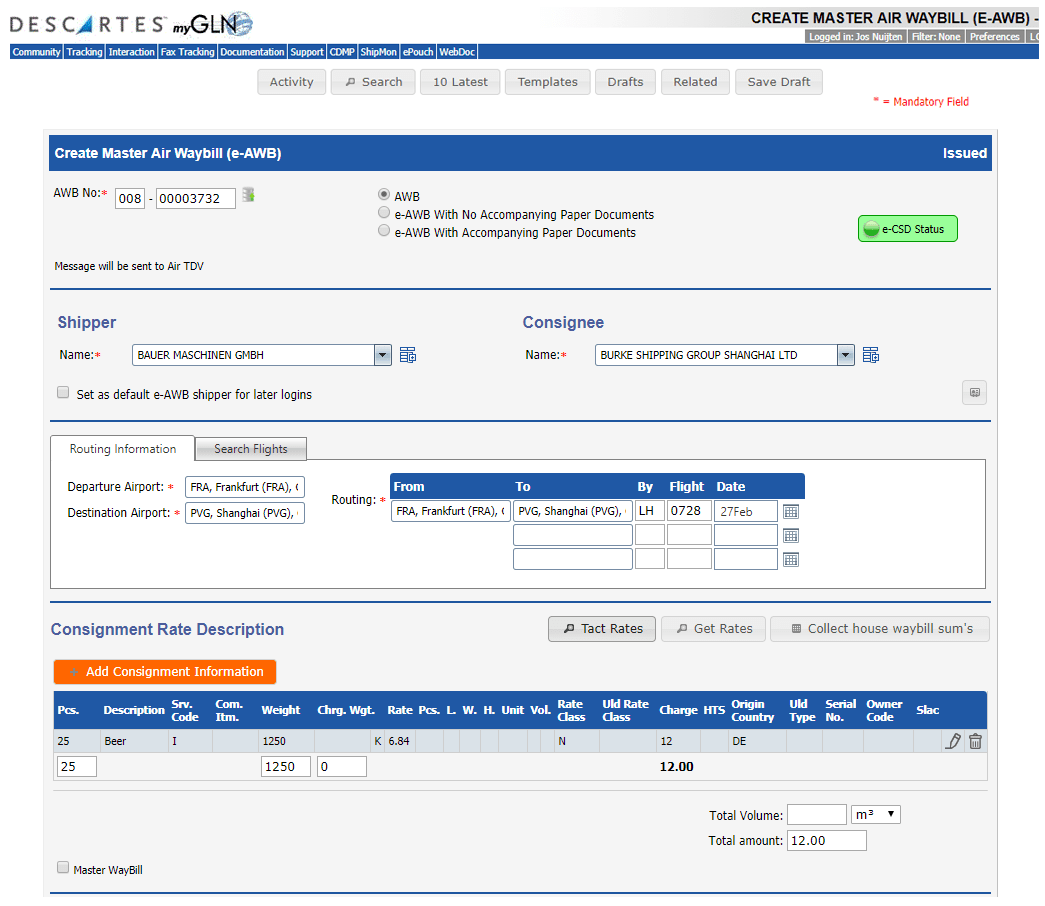Open the Shipper address book icon
Viewport: 1045px width, 906px height.
point(408,355)
